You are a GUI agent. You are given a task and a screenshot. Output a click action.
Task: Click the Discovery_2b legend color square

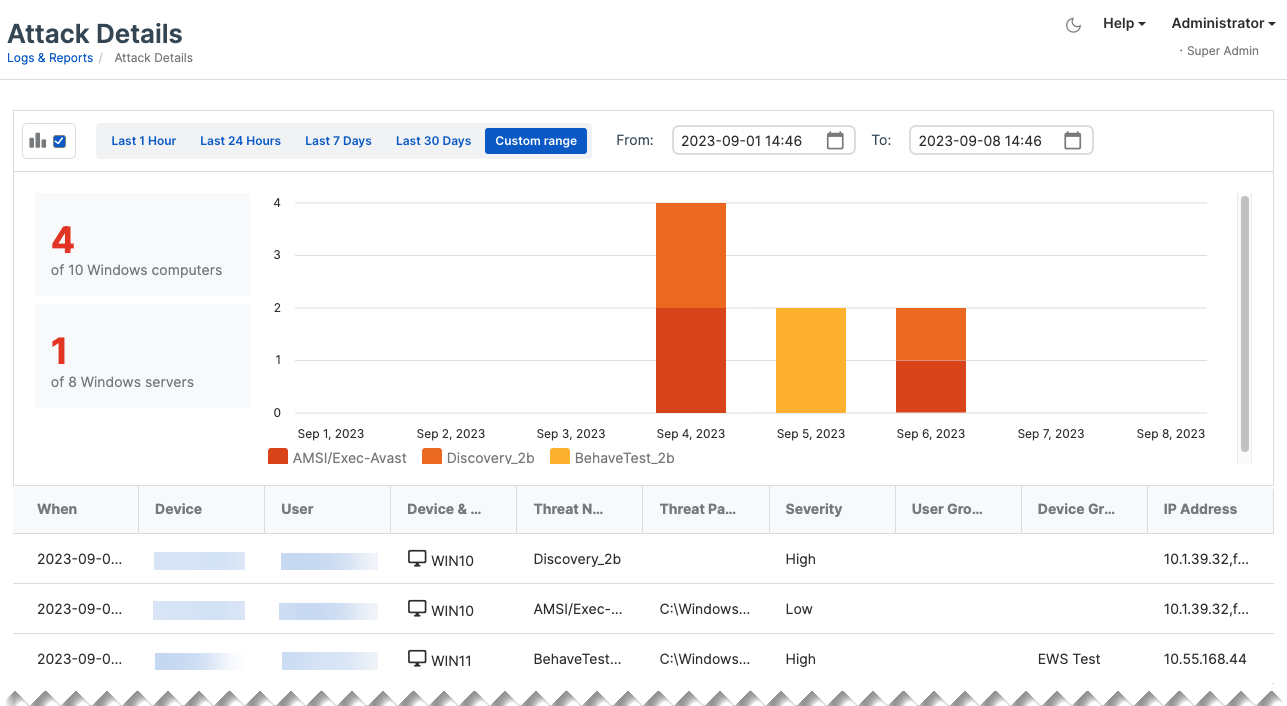[432, 457]
